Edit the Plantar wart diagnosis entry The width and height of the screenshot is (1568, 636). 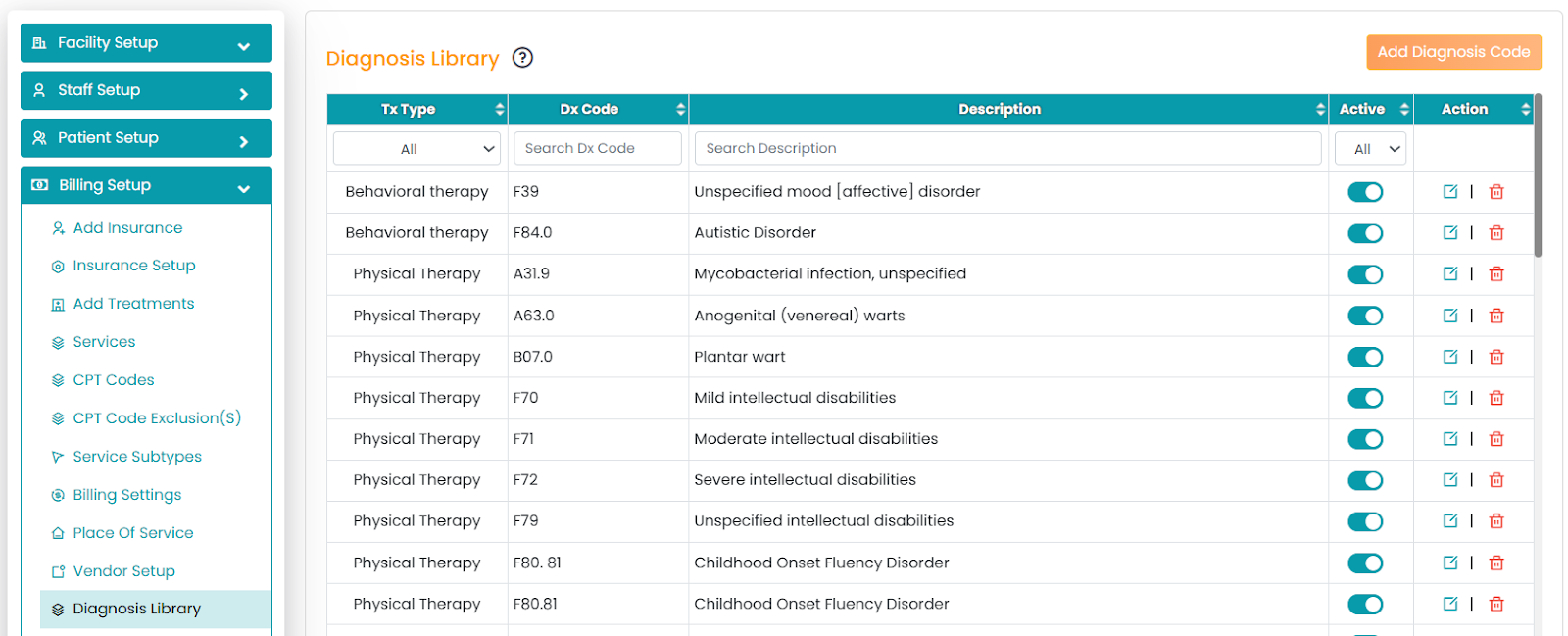(x=1450, y=357)
